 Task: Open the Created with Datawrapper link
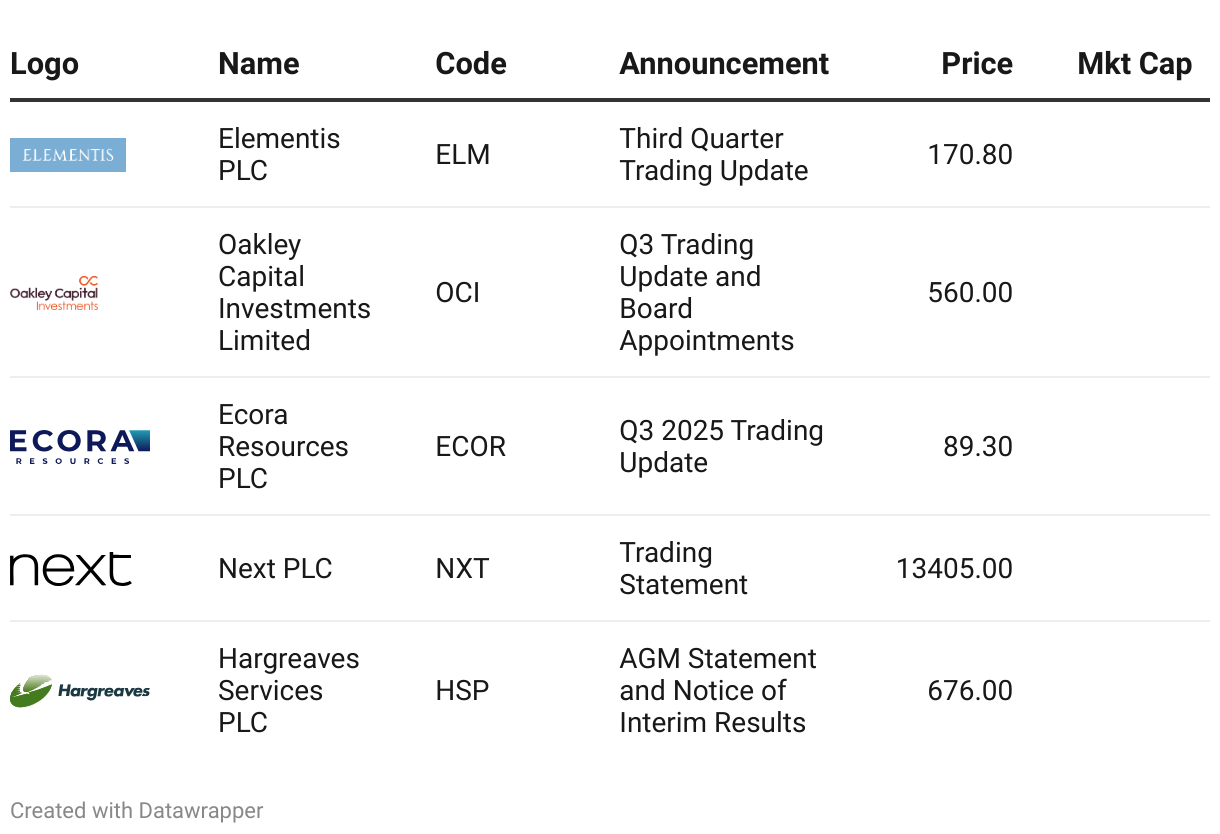(137, 810)
